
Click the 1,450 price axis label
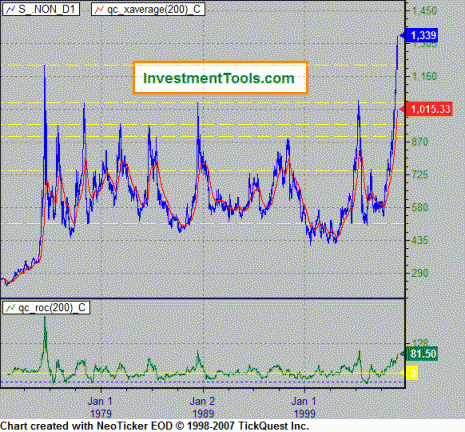424,11
